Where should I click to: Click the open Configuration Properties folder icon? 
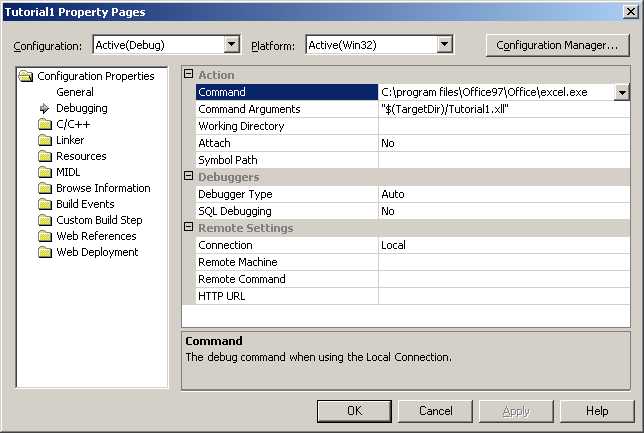point(27,76)
